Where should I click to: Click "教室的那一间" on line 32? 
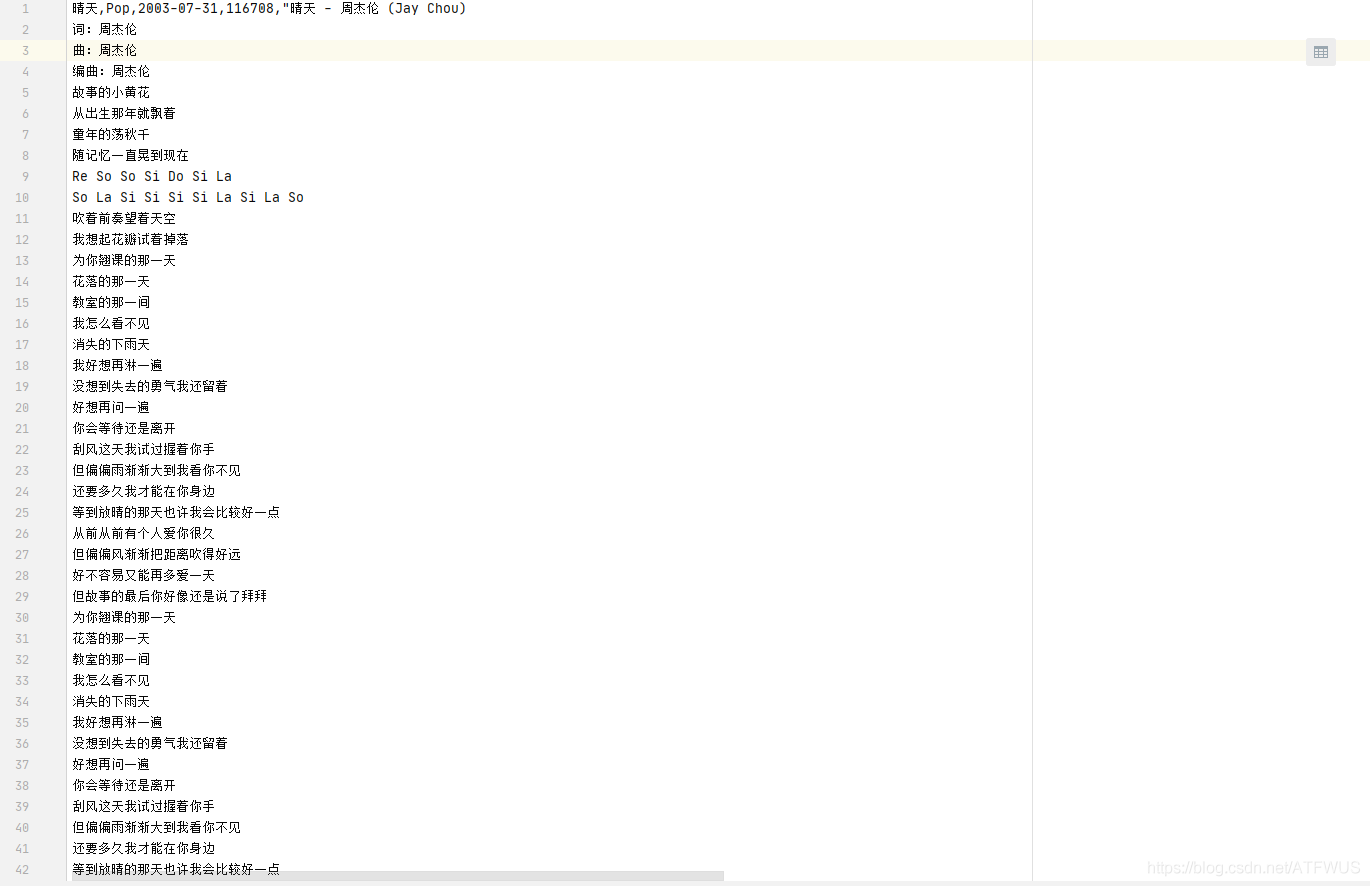pyautogui.click(x=111, y=659)
